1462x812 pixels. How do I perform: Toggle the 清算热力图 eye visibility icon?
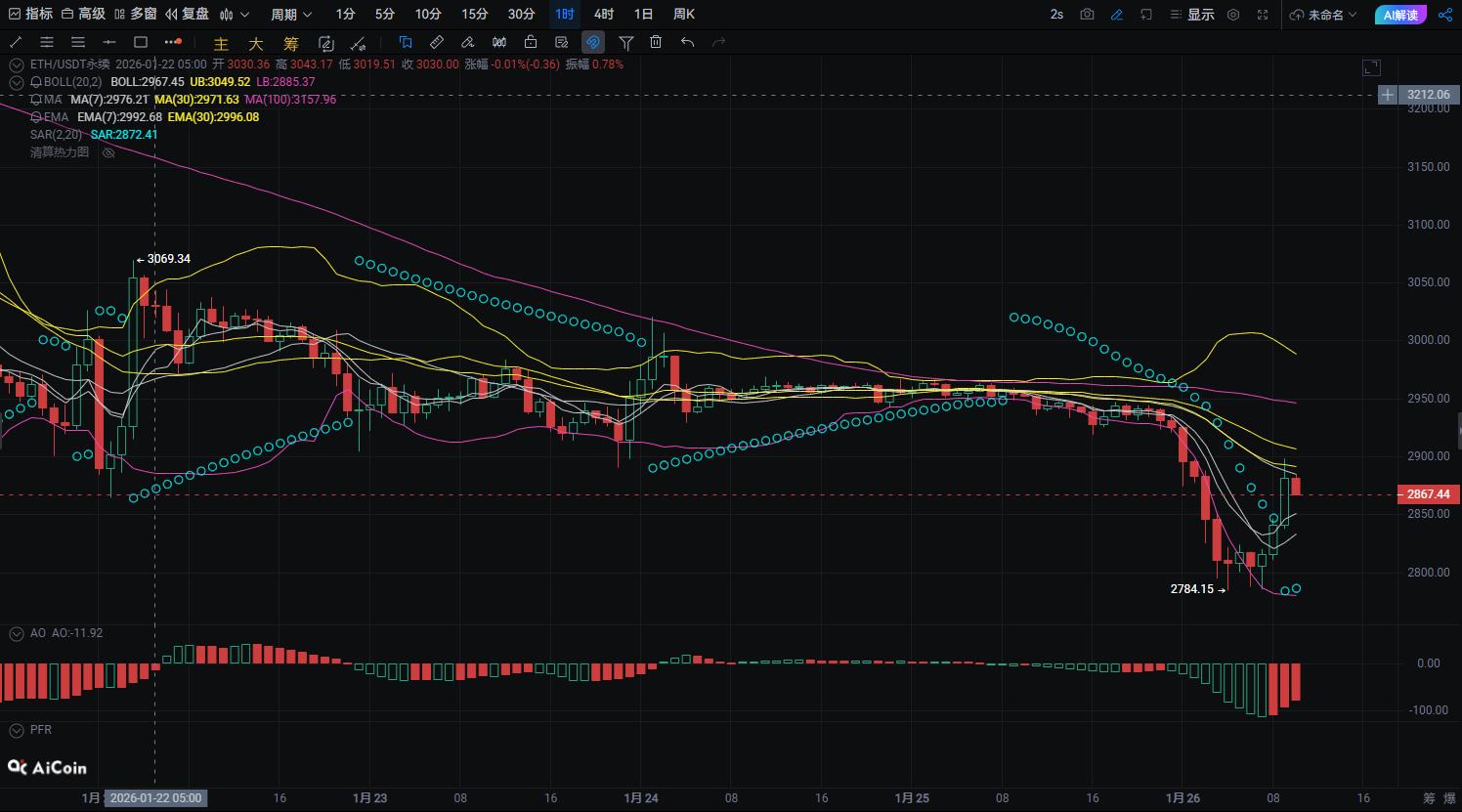point(108,152)
